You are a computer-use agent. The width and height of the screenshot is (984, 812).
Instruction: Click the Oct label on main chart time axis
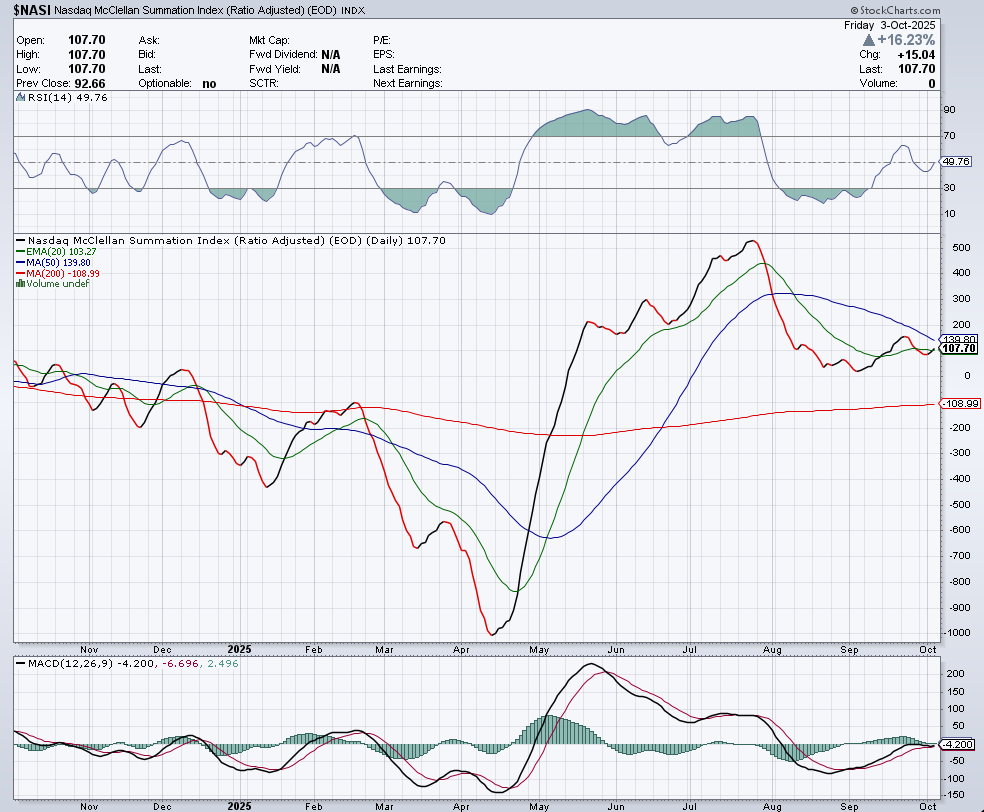coord(928,649)
